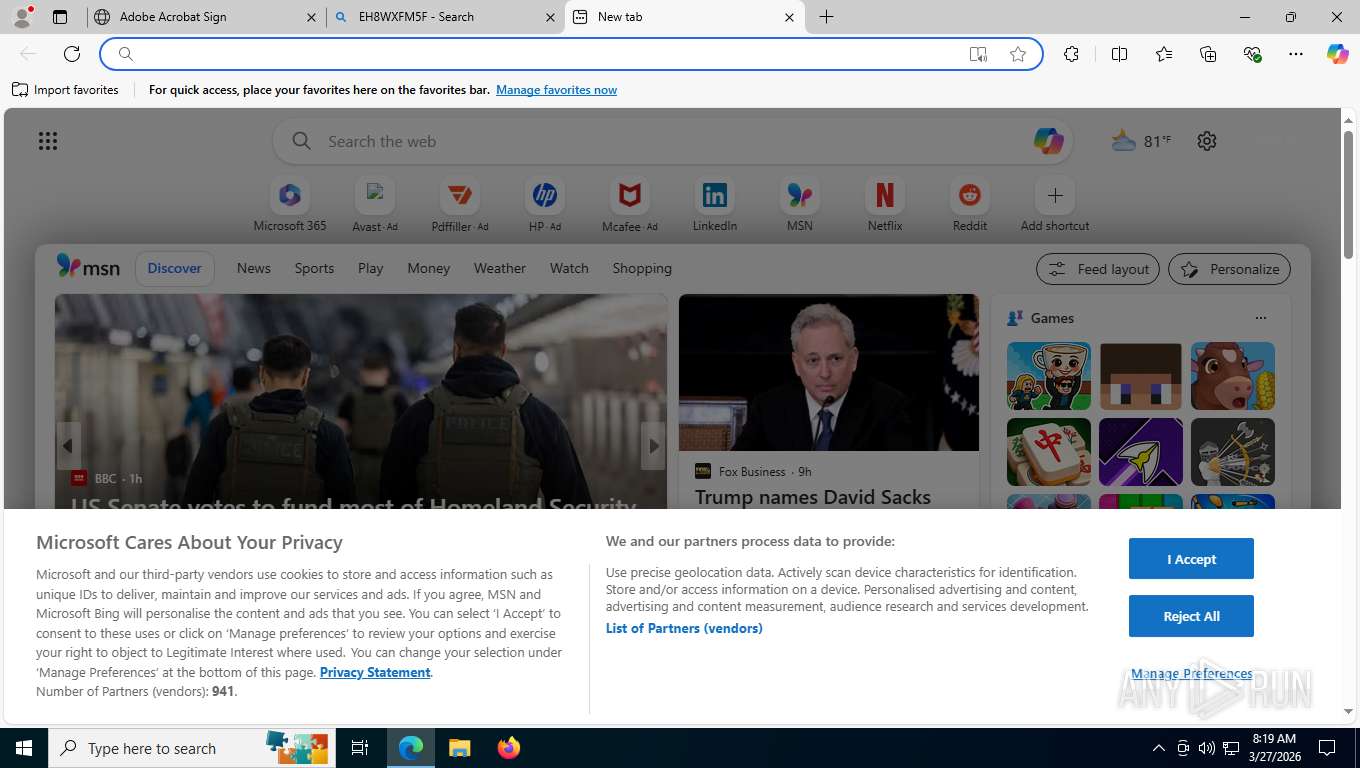Click Import favorites on favorites bar
This screenshot has width=1360, height=768.
(x=65, y=90)
